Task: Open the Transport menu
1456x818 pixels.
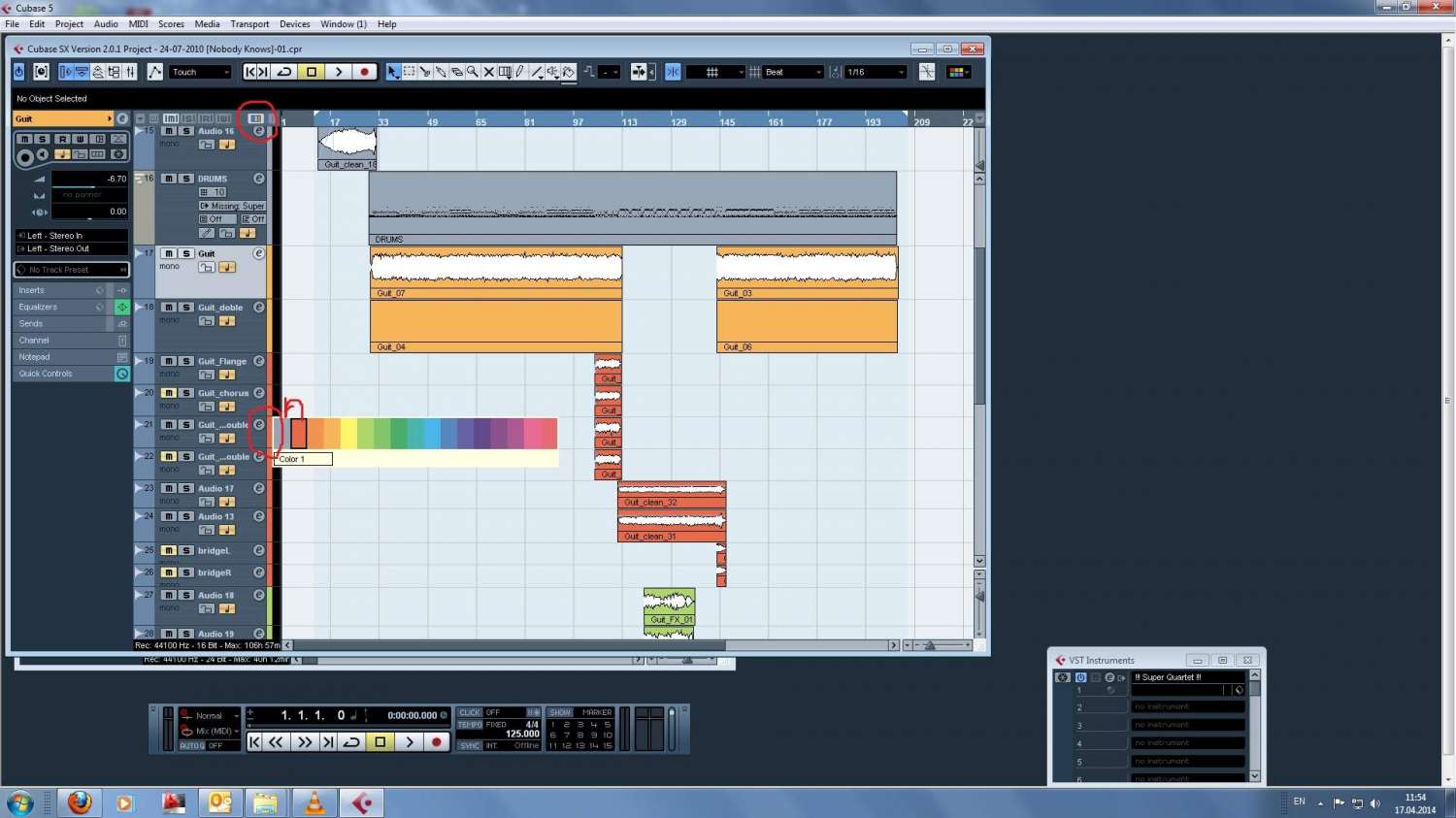Action: (x=249, y=24)
